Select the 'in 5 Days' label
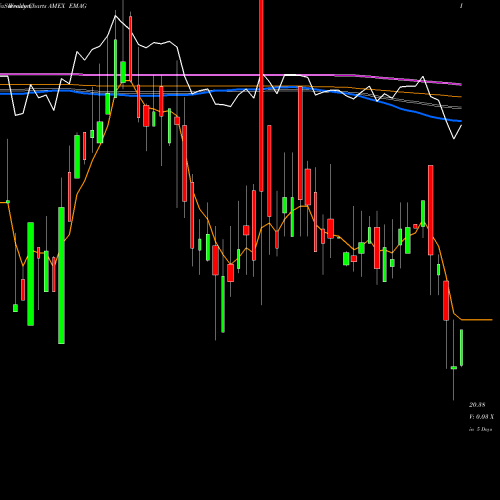500x500 pixels. point(481,429)
